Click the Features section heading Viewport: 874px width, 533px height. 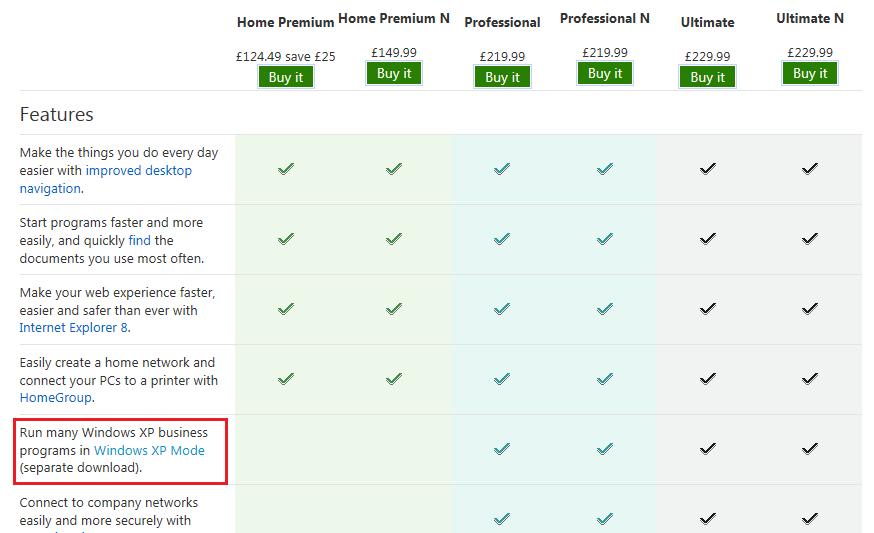(57, 115)
